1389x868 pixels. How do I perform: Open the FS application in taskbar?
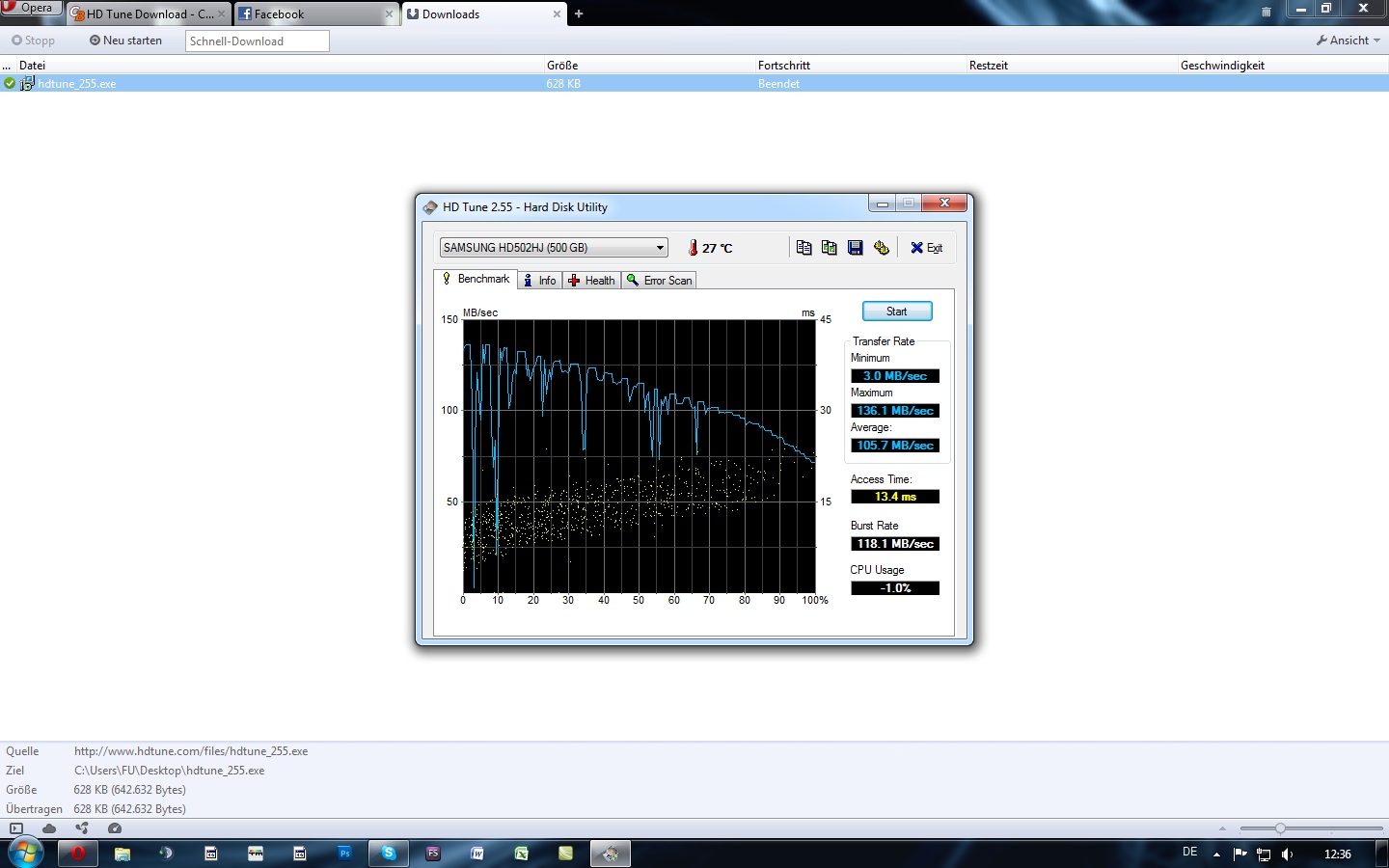pos(433,854)
